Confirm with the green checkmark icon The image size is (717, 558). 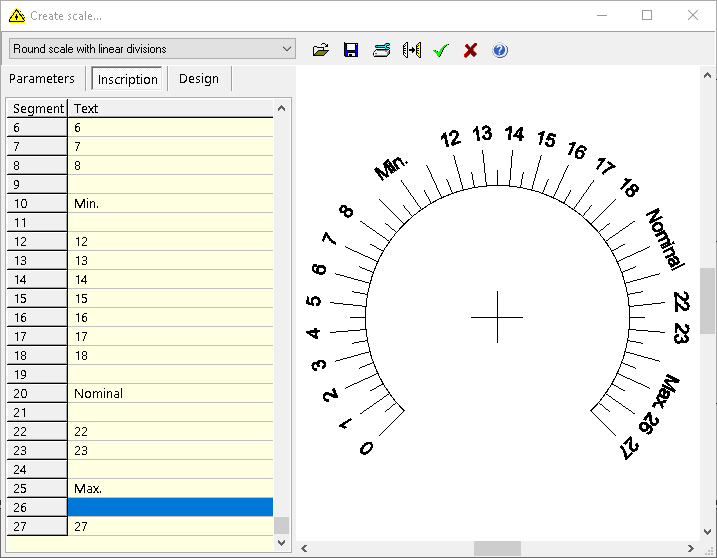tap(441, 50)
